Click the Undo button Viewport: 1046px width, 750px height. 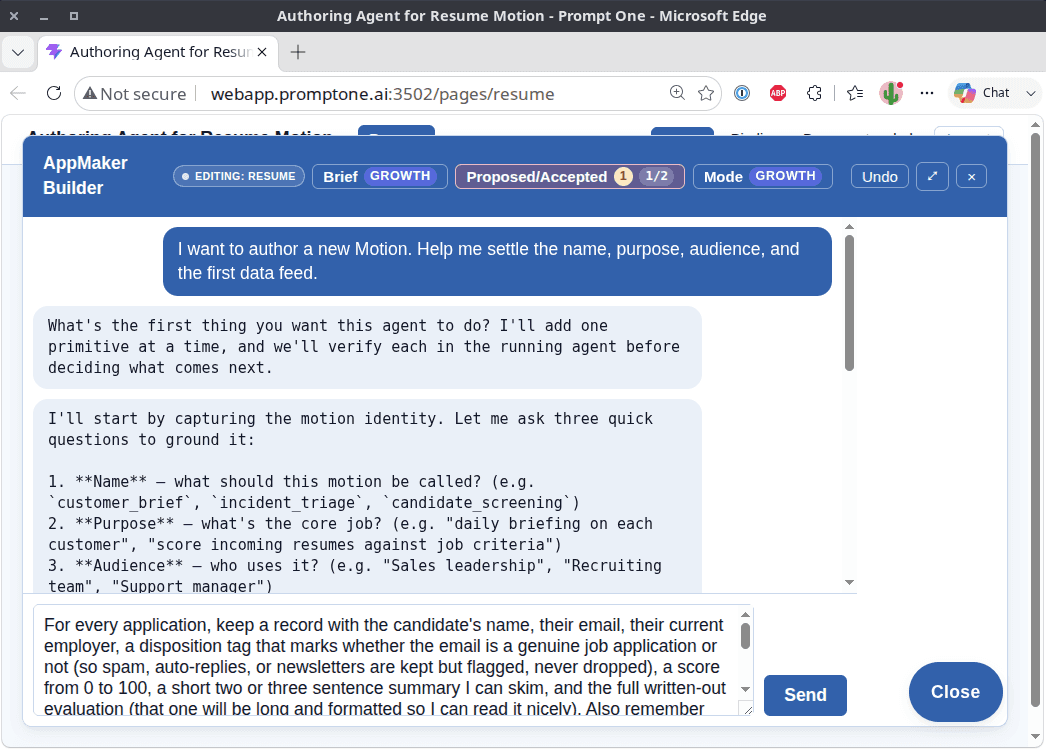click(x=879, y=177)
